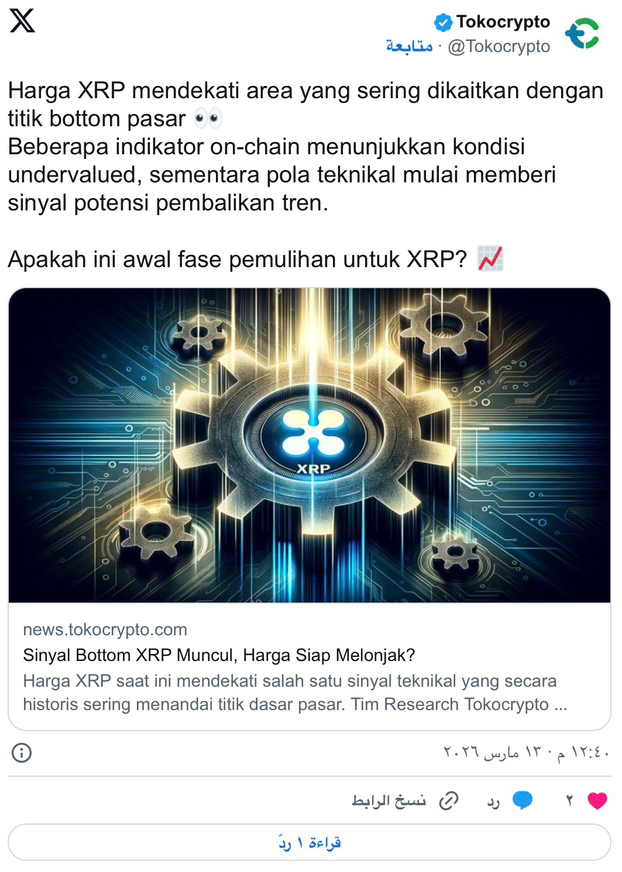
Task: Click the Tokocrypto profile avatar
Action: 582,33
